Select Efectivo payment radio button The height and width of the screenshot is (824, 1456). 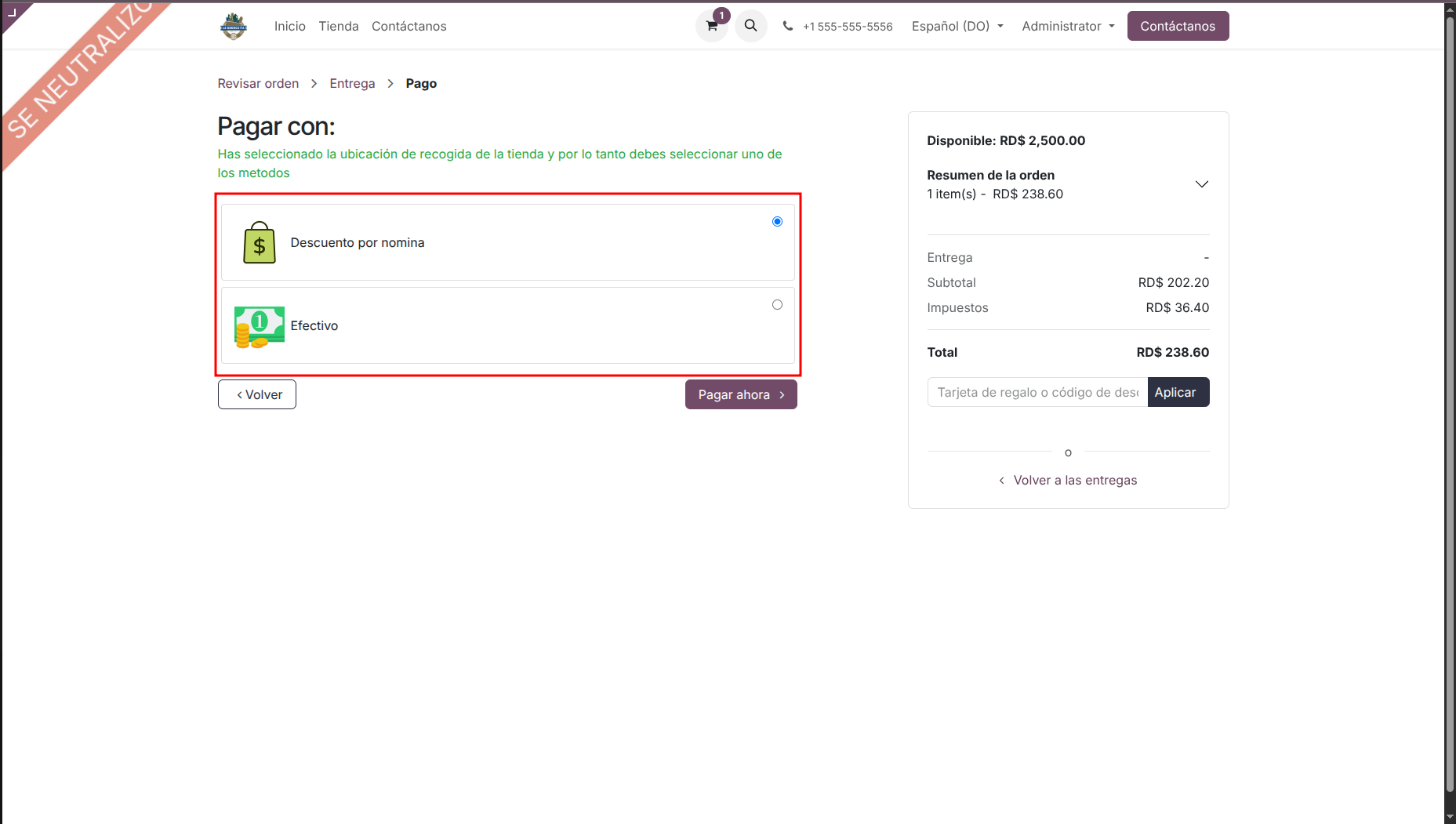(777, 305)
